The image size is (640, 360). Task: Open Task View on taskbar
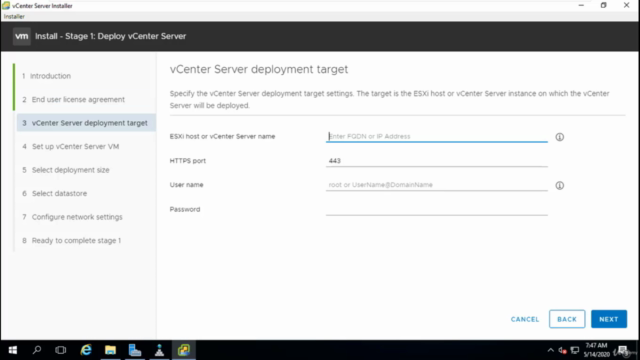(61, 350)
